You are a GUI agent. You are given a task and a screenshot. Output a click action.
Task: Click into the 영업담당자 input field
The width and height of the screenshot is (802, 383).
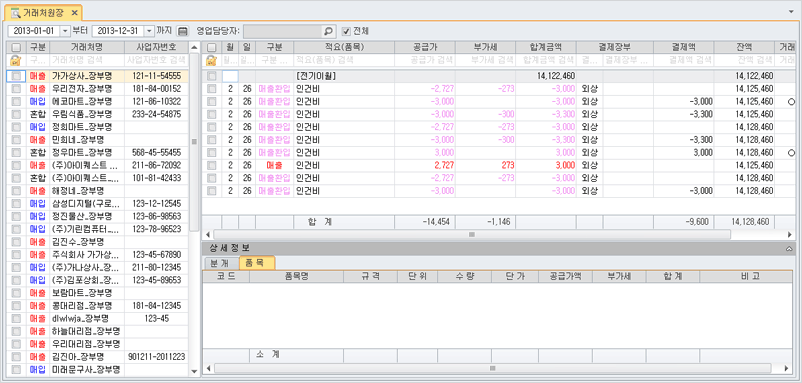(283, 31)
